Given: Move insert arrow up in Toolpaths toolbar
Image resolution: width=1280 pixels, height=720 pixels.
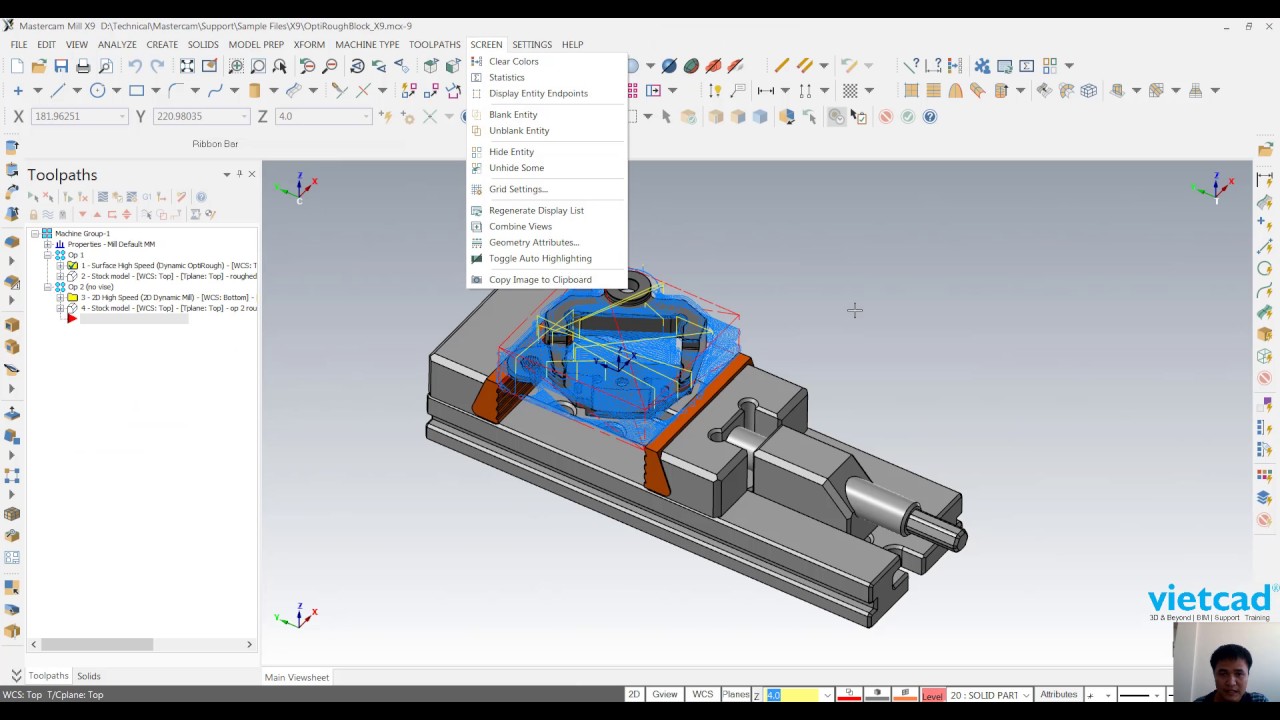Looking at the screenshot, I should point(97,214).
